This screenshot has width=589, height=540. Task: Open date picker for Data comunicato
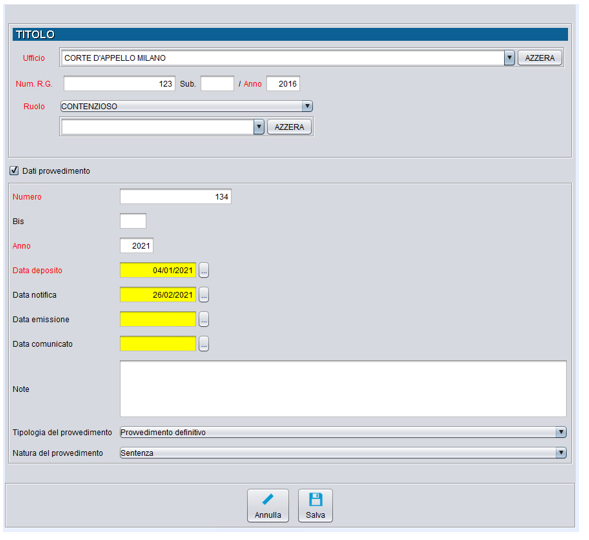(x=204, y=344)
